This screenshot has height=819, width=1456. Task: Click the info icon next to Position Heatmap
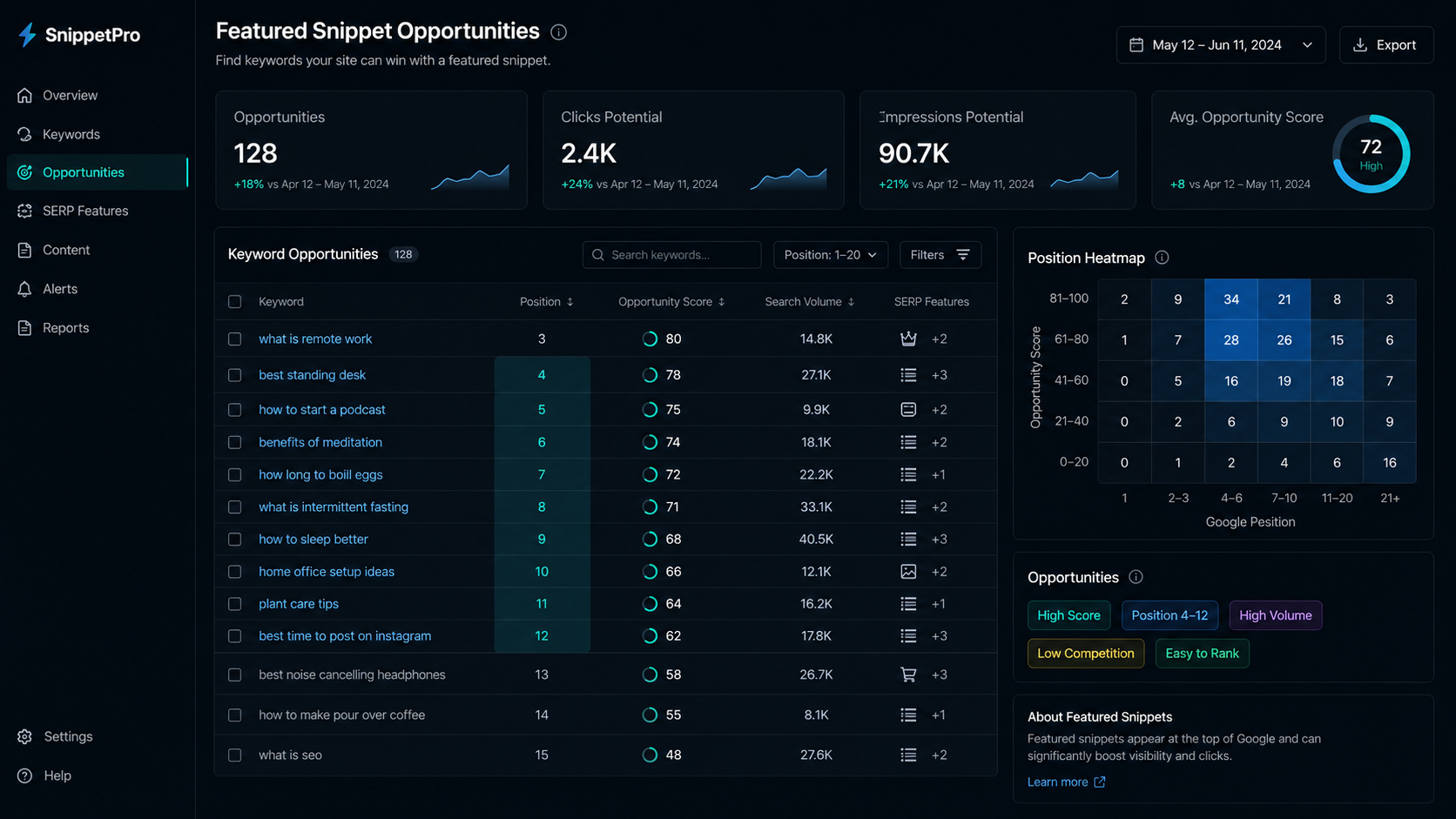[x=1162, y=258]
